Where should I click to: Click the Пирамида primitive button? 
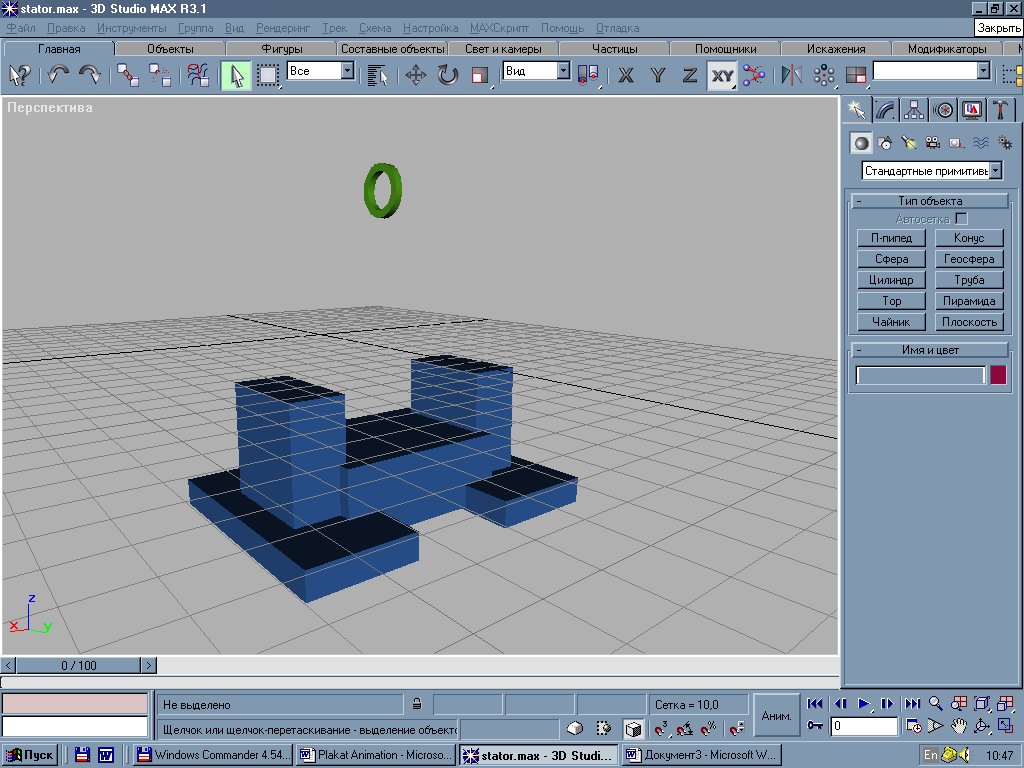point(969,300)
